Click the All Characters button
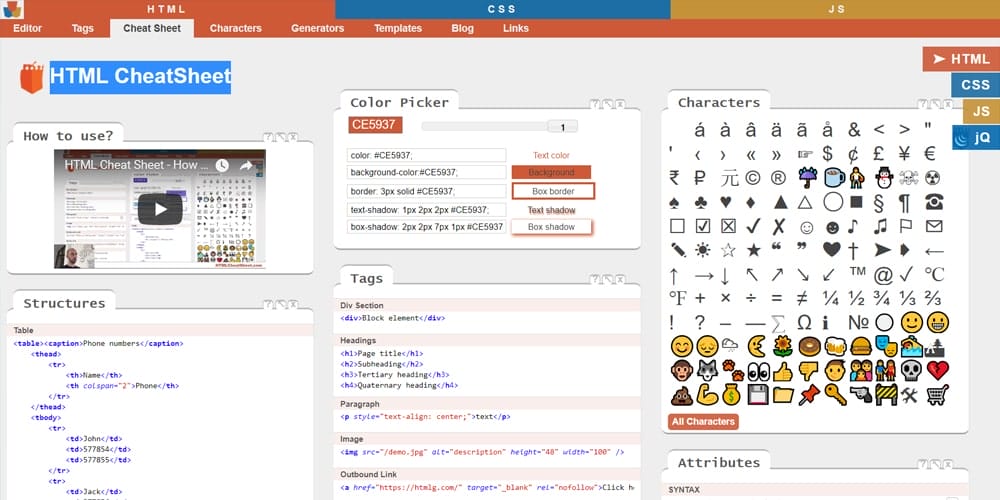This screenshot has height=500, width=1000. pos(703,422)
